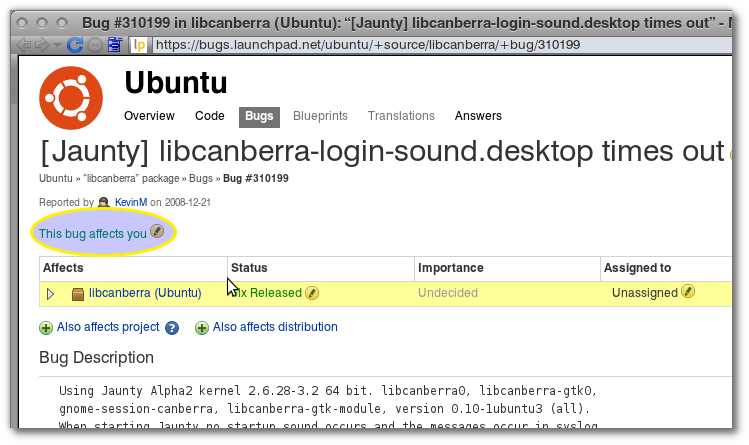Open the Overview tab
749x445 pixels.
click(x=149, y=116)
